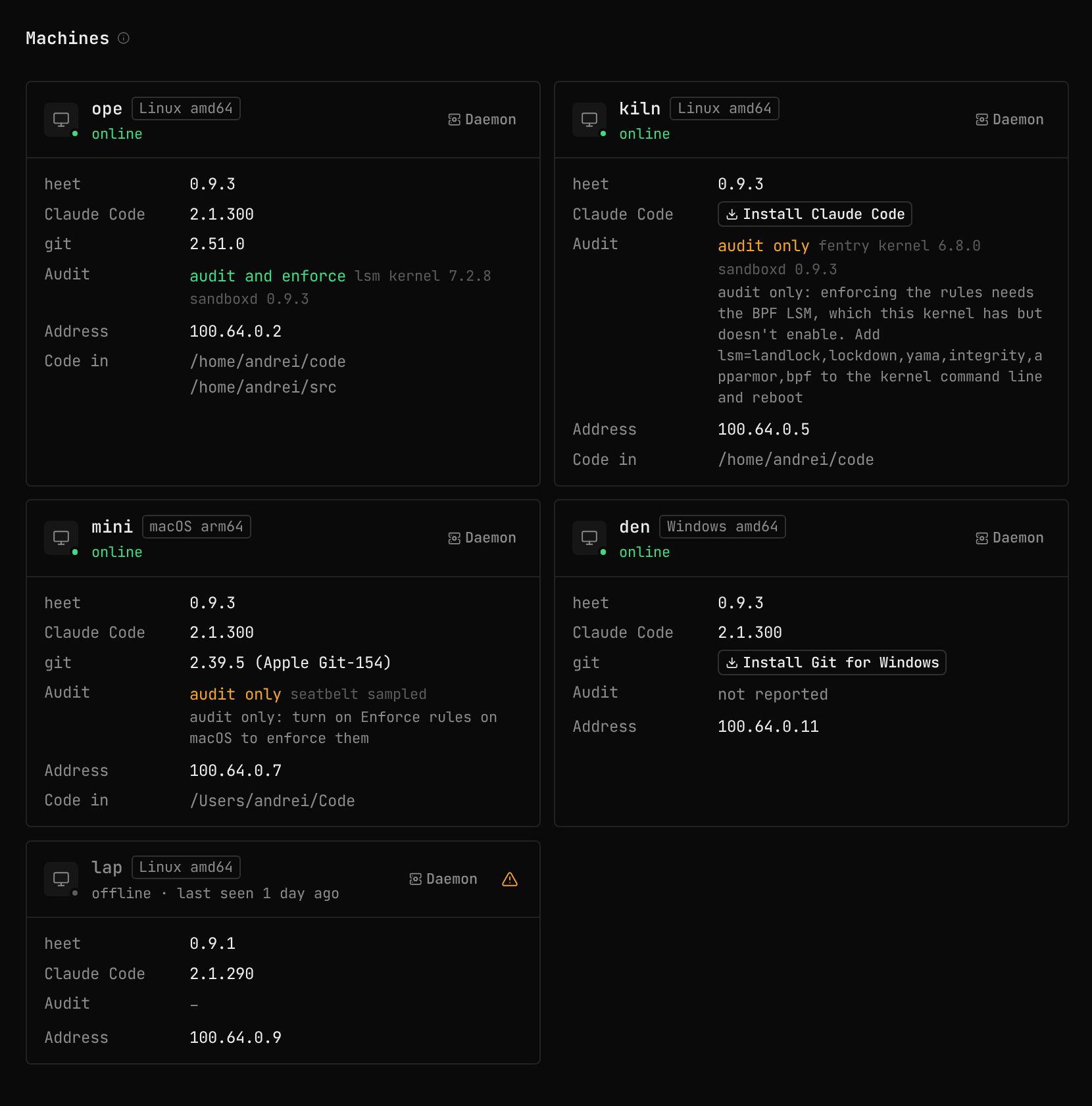Click the Daemon label on the den card
Viewport: 1092px width, 1106px height.
(1010, 538)
